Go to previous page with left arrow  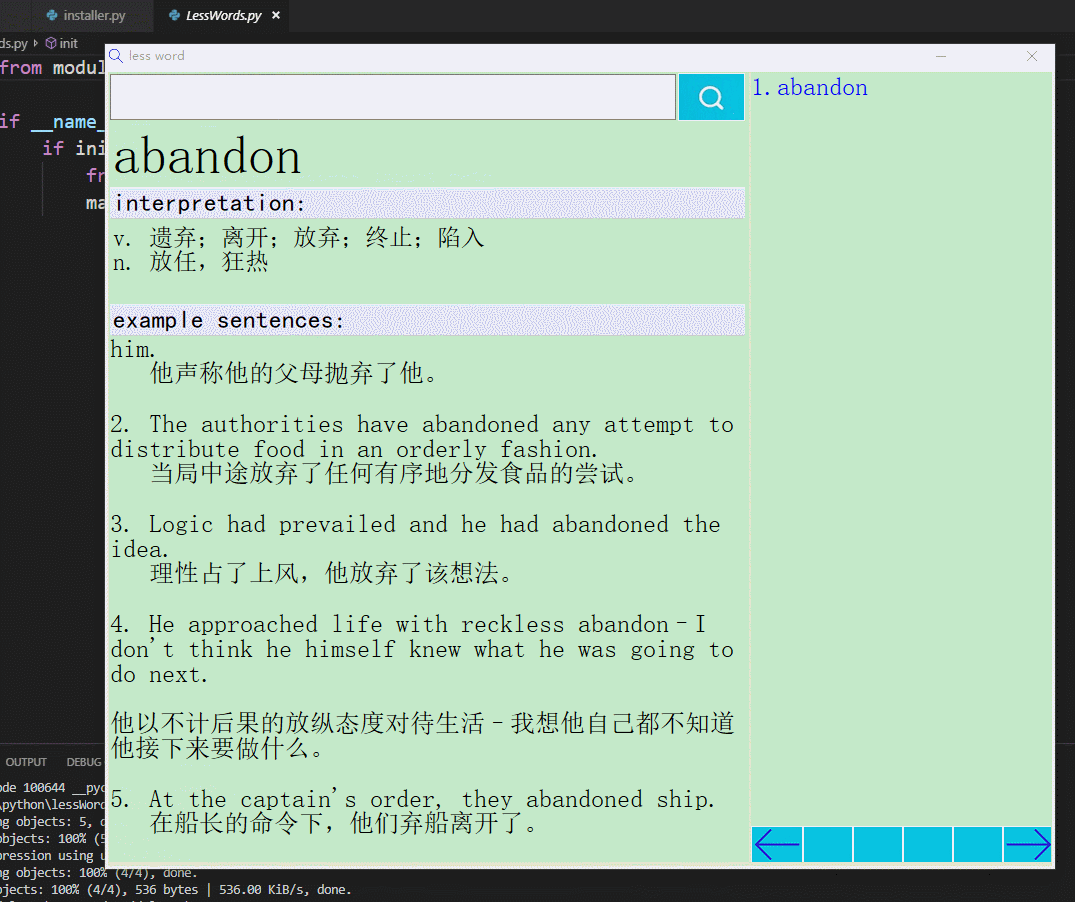coord(777,844)
